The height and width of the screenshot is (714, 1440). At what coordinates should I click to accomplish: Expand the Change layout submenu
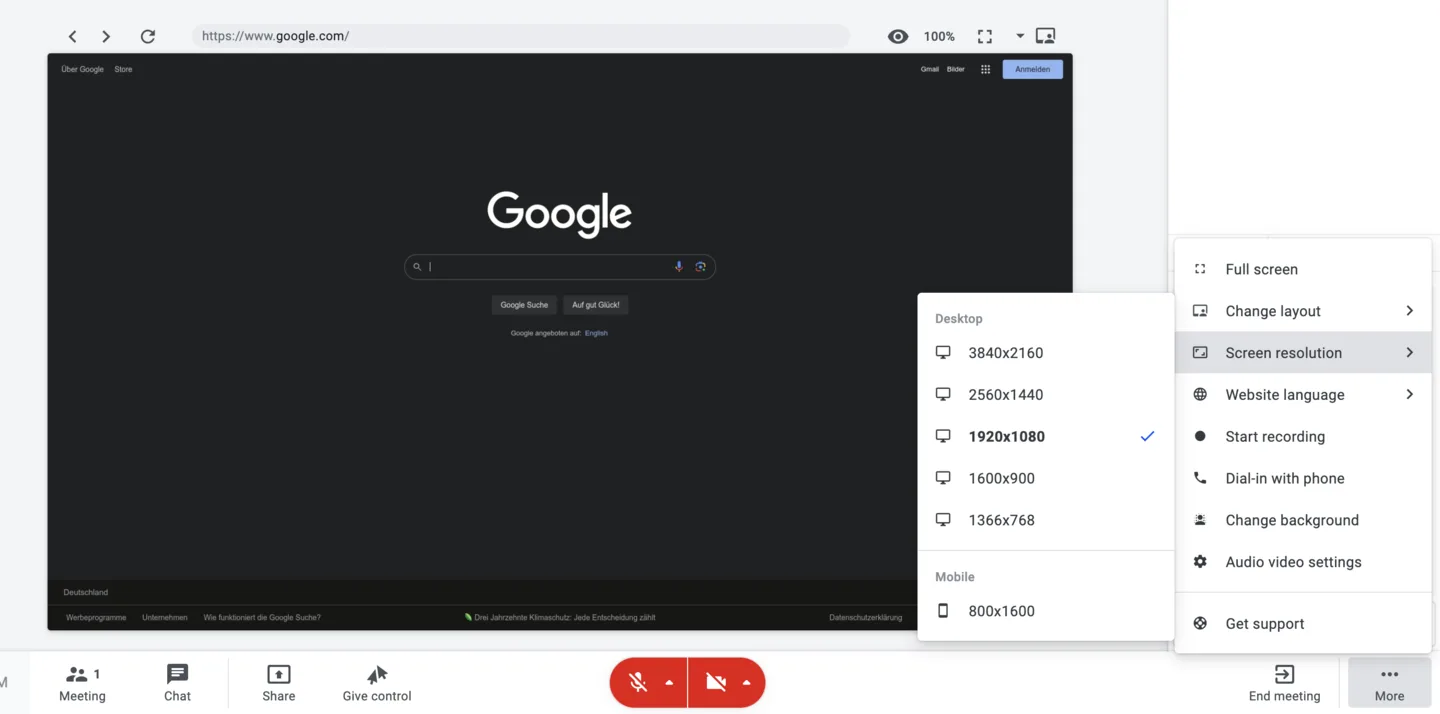tap(1303, 311)
